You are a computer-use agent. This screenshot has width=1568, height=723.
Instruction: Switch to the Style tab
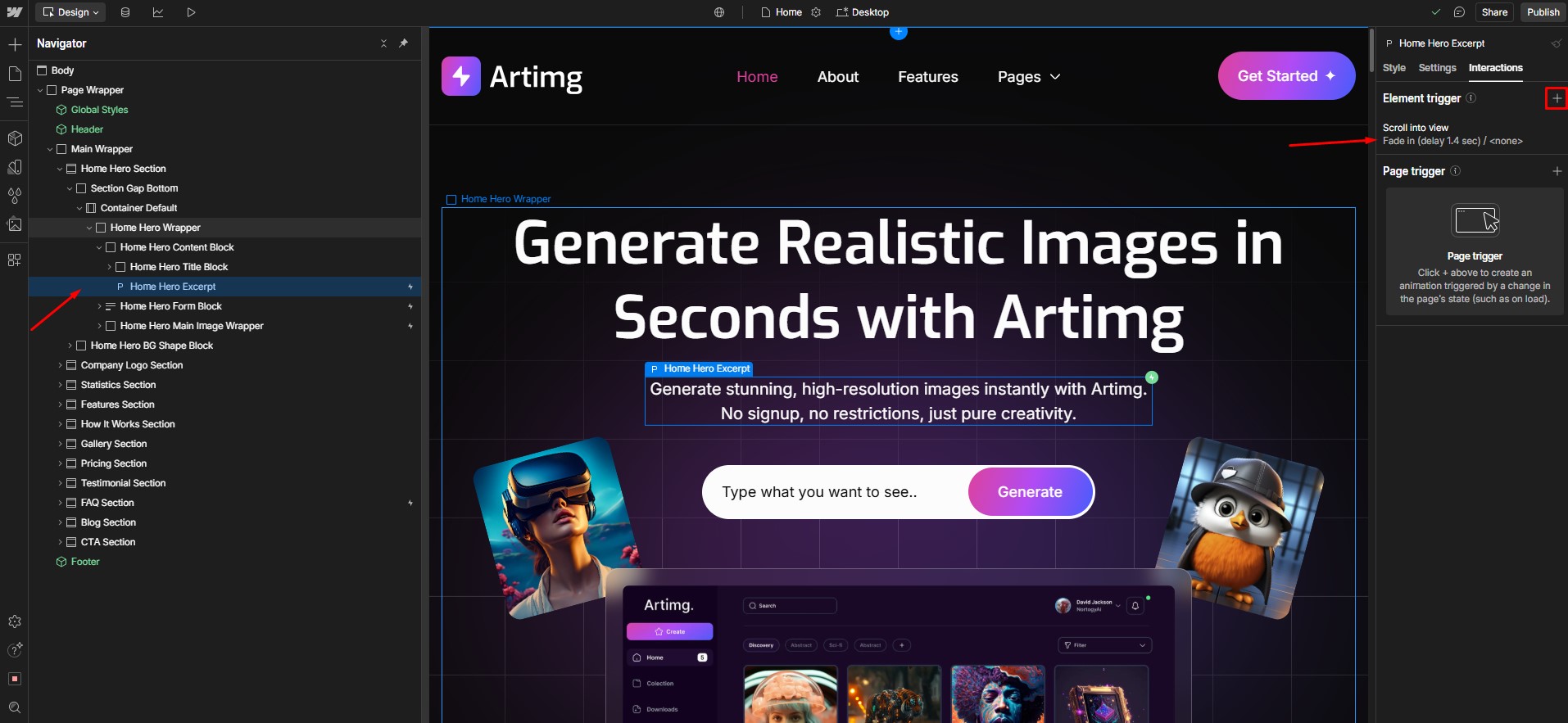click(x=1394, y=68)
